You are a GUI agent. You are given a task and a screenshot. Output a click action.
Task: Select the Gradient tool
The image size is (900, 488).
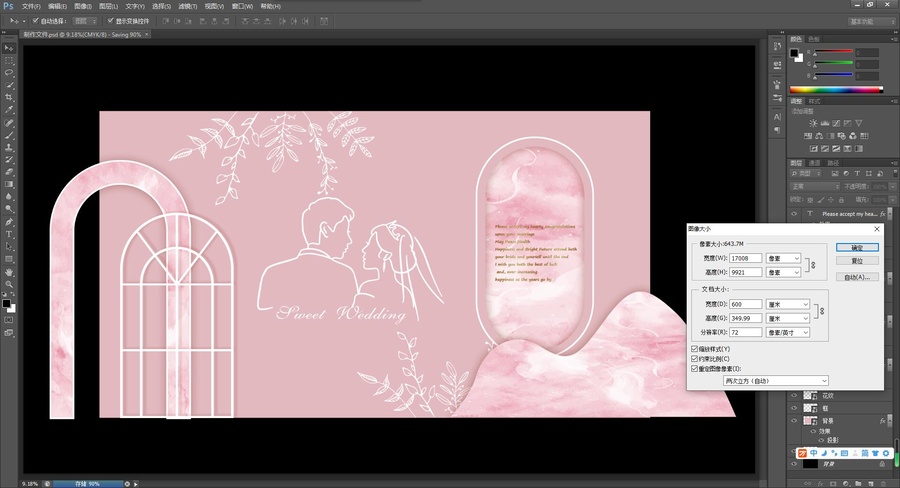[x=9, y=185]
